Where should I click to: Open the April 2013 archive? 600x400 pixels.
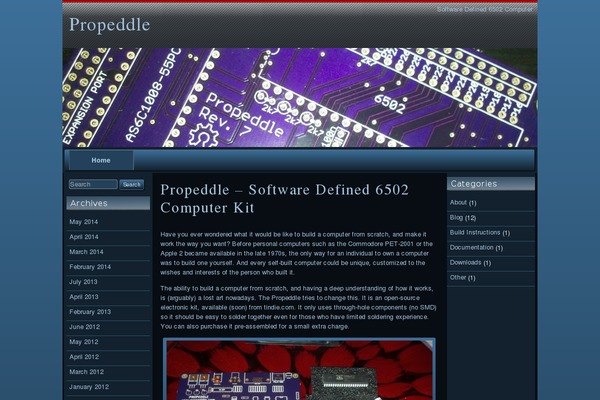point(84,297)
